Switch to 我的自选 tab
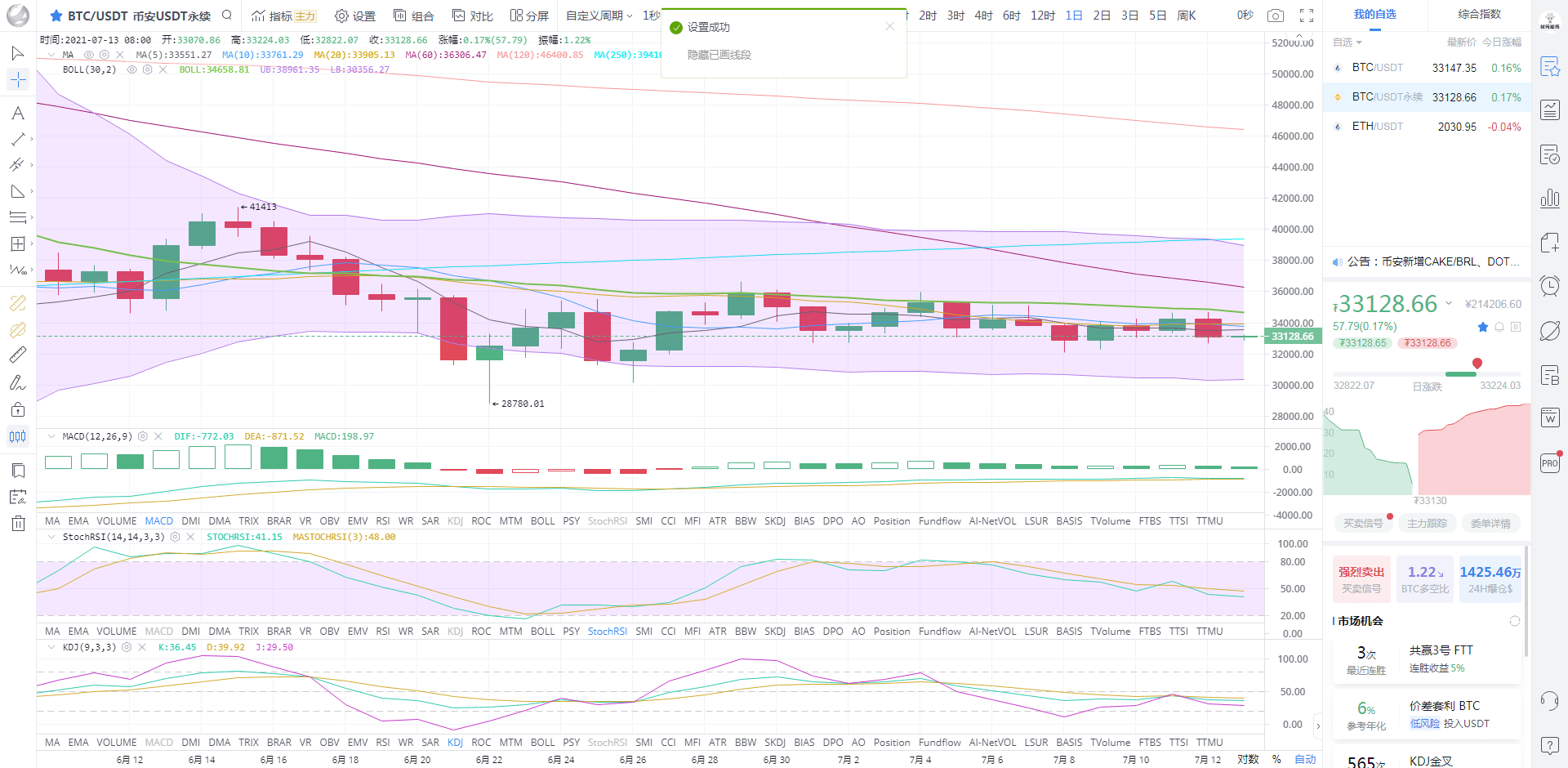Viewport: 1568px width, 768px height. point(1375,14)
